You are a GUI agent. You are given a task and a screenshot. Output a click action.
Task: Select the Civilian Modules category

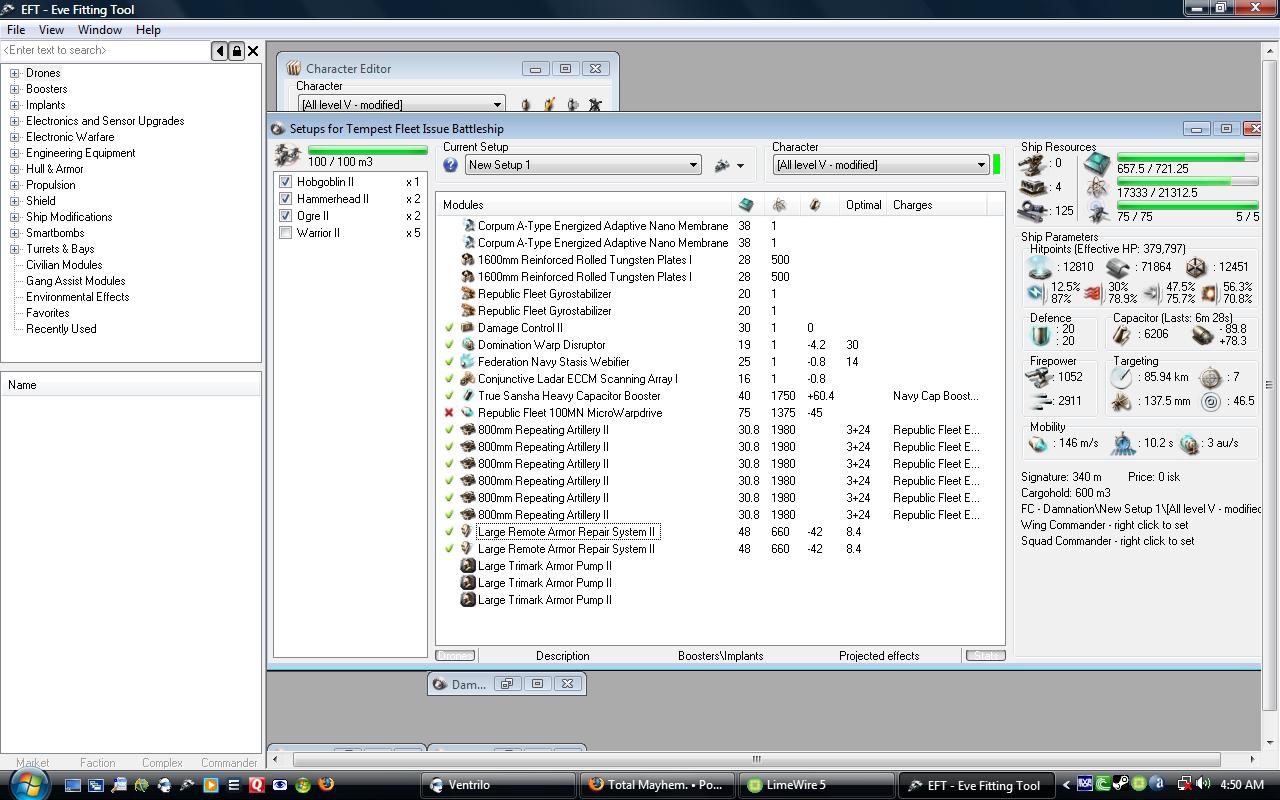(x=64, y=265)
